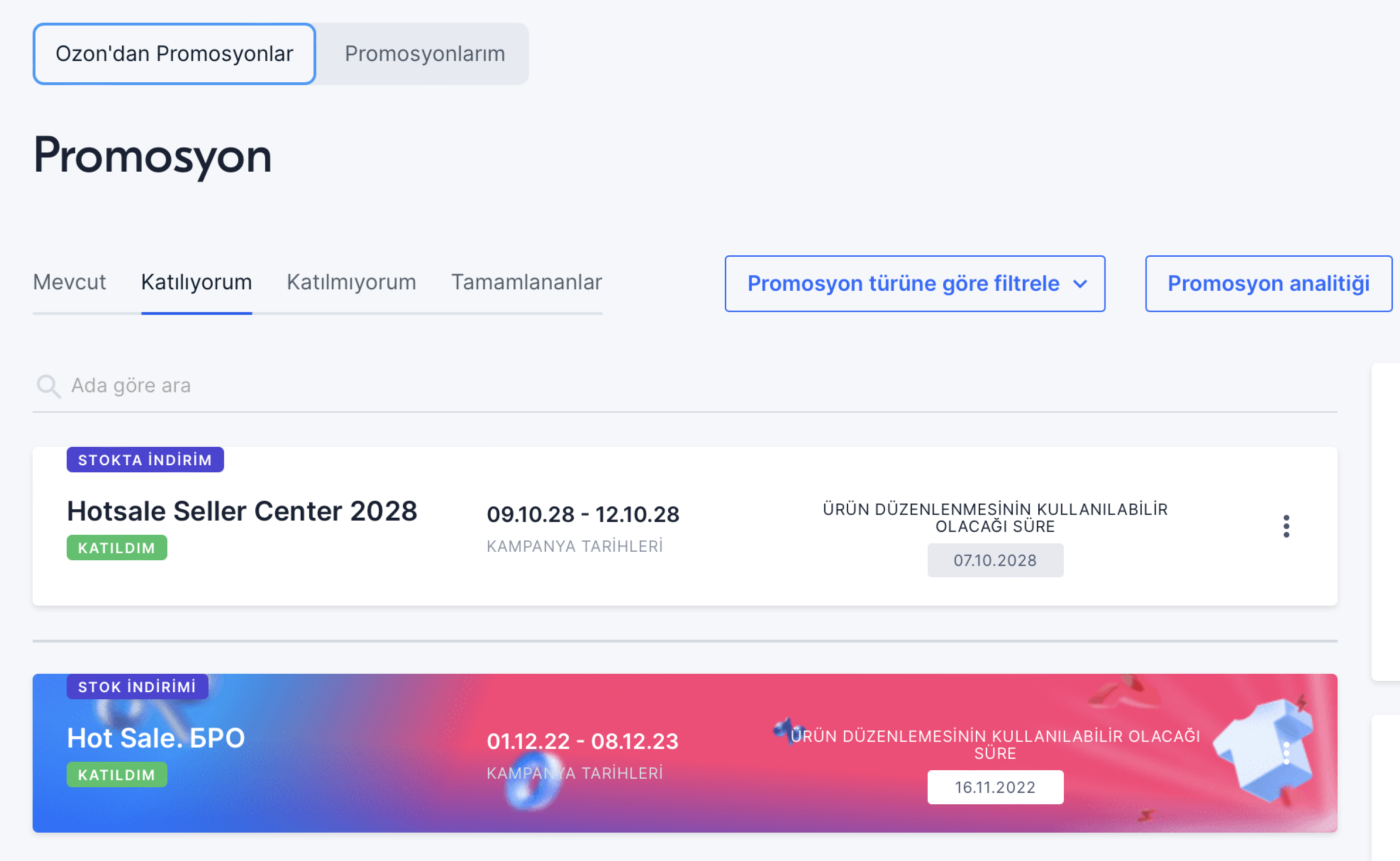This screenshot has width=1400, height=861.
Task: Select the Tamamlananlar tab
Action: 527,282
